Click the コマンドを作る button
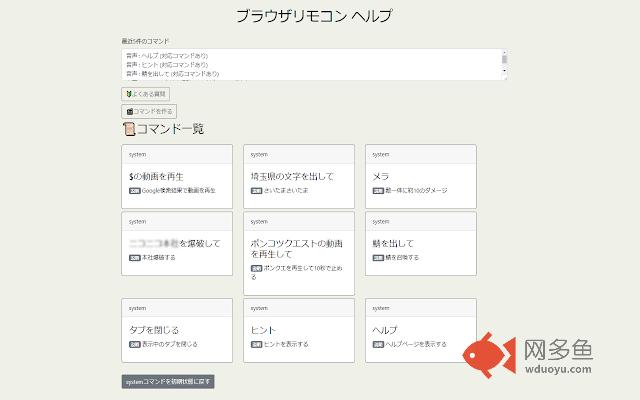The image size is (640, 400). click(x=149, y=111)
